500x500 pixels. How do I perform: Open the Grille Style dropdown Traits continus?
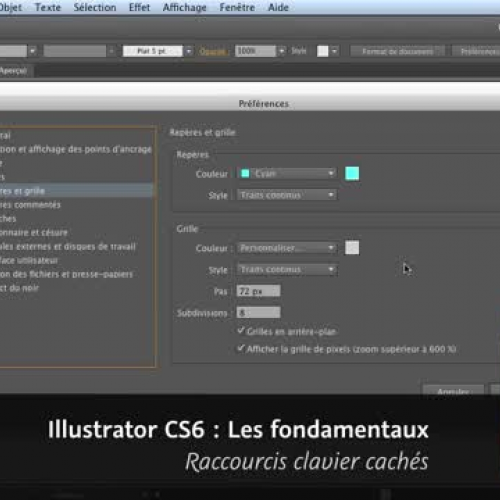pos(287,269)
